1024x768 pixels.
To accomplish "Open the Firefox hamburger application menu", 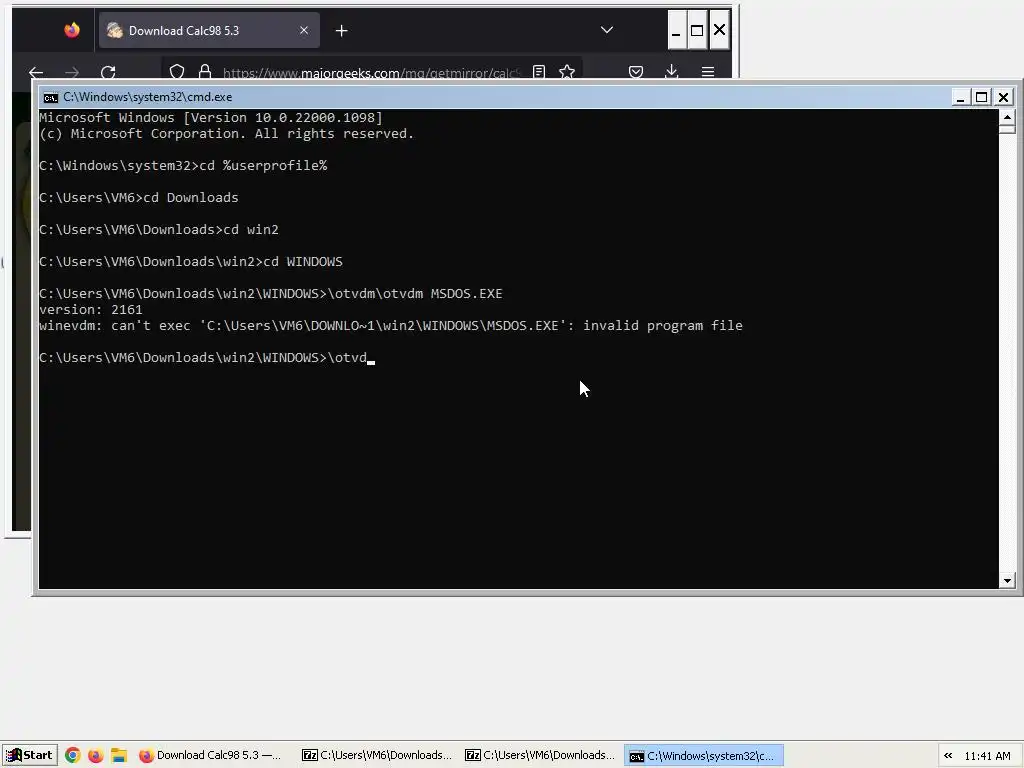I will [707, 71].
